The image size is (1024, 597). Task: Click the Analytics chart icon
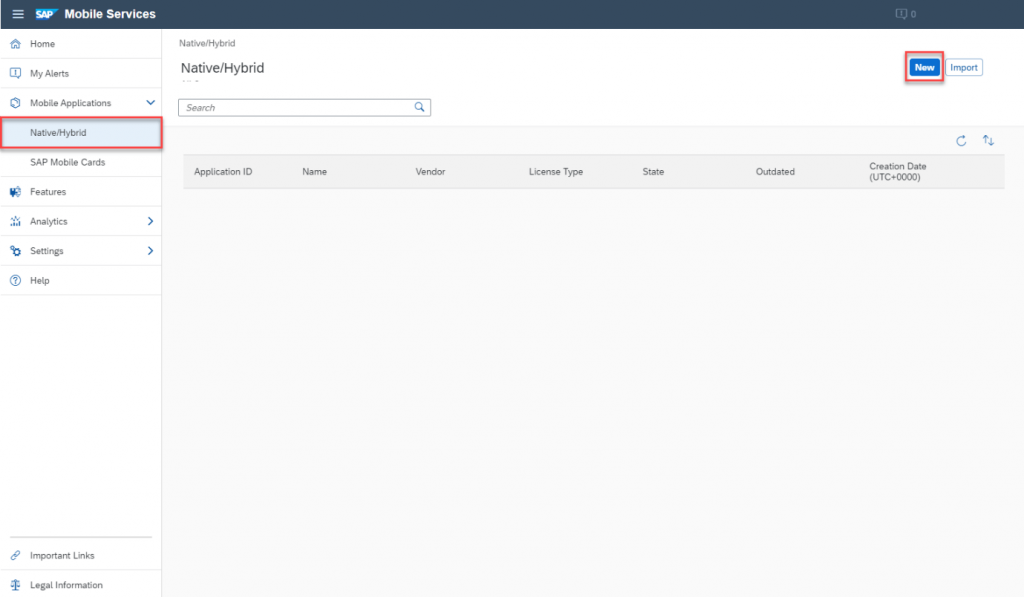pyautogui.click(x=16, y=221)
